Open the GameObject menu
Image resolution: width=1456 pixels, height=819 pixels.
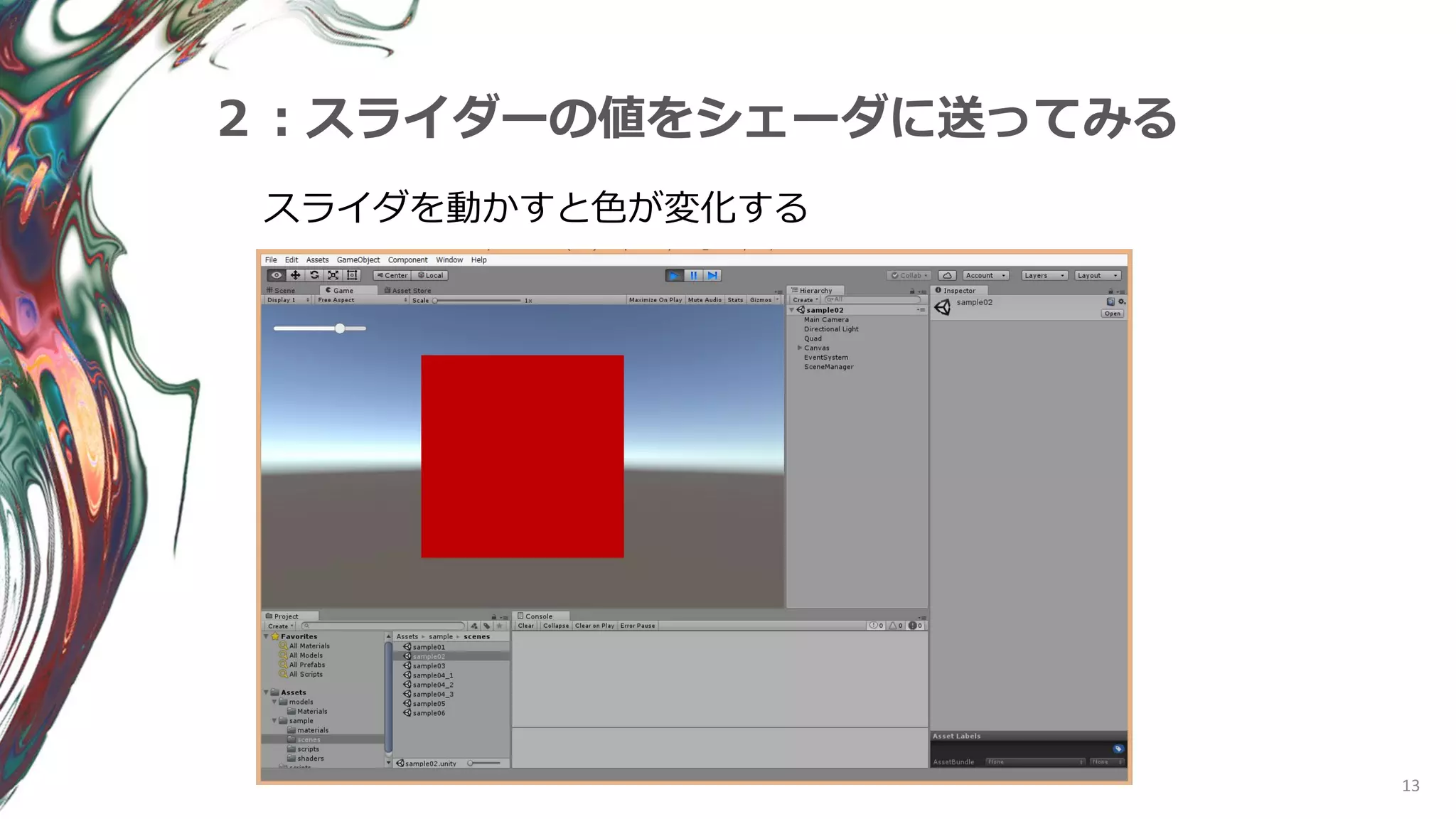pyautogui.click(x=358, y=260)
